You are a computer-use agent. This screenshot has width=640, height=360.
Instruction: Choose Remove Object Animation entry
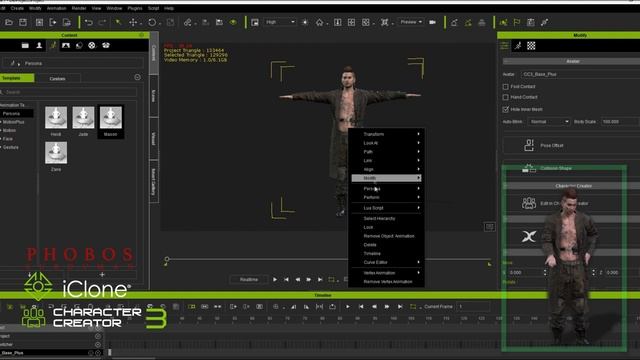pyautogui.click(x=389, y=236)
